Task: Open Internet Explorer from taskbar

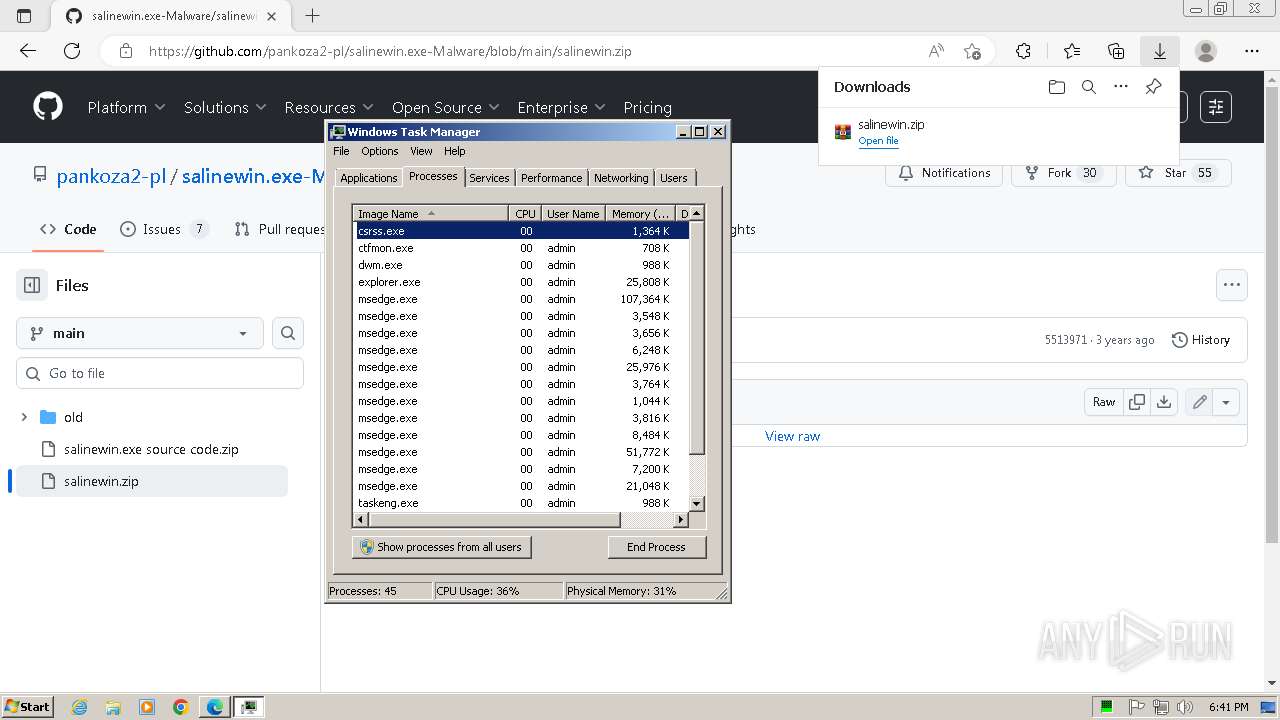Action: tap(80, 707)
